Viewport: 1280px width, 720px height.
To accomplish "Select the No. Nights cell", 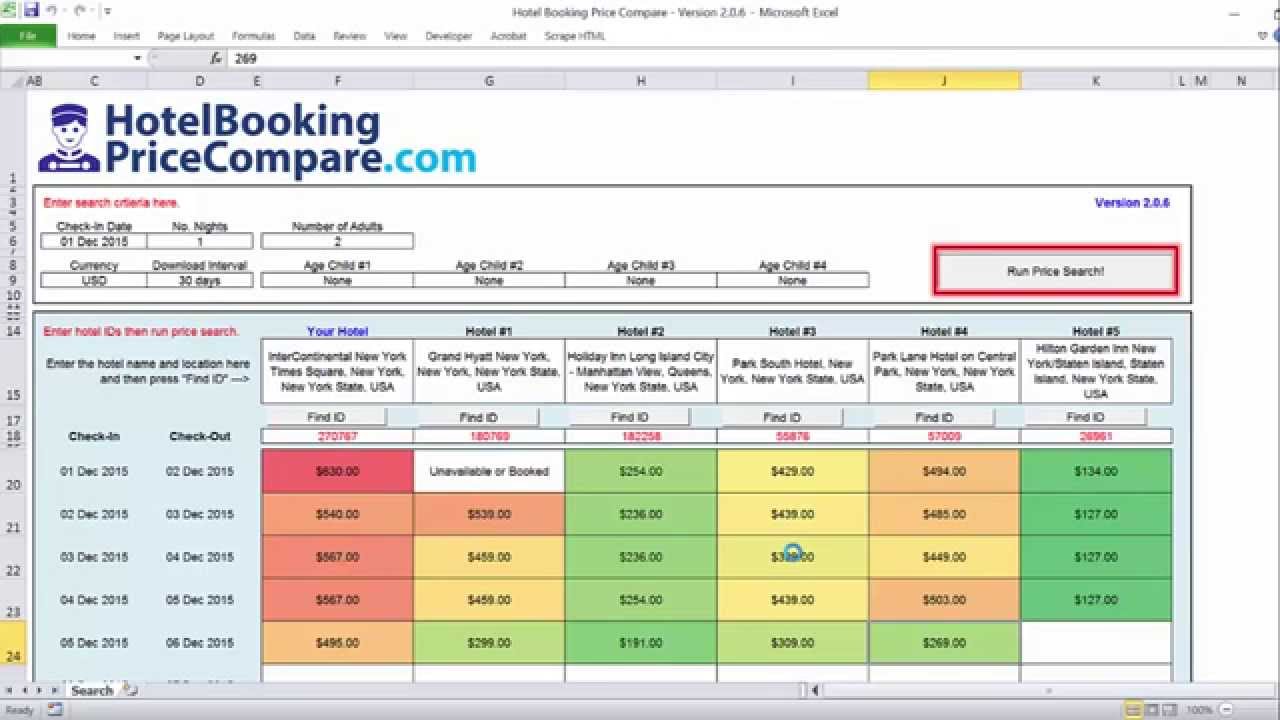I will [200, 241].
